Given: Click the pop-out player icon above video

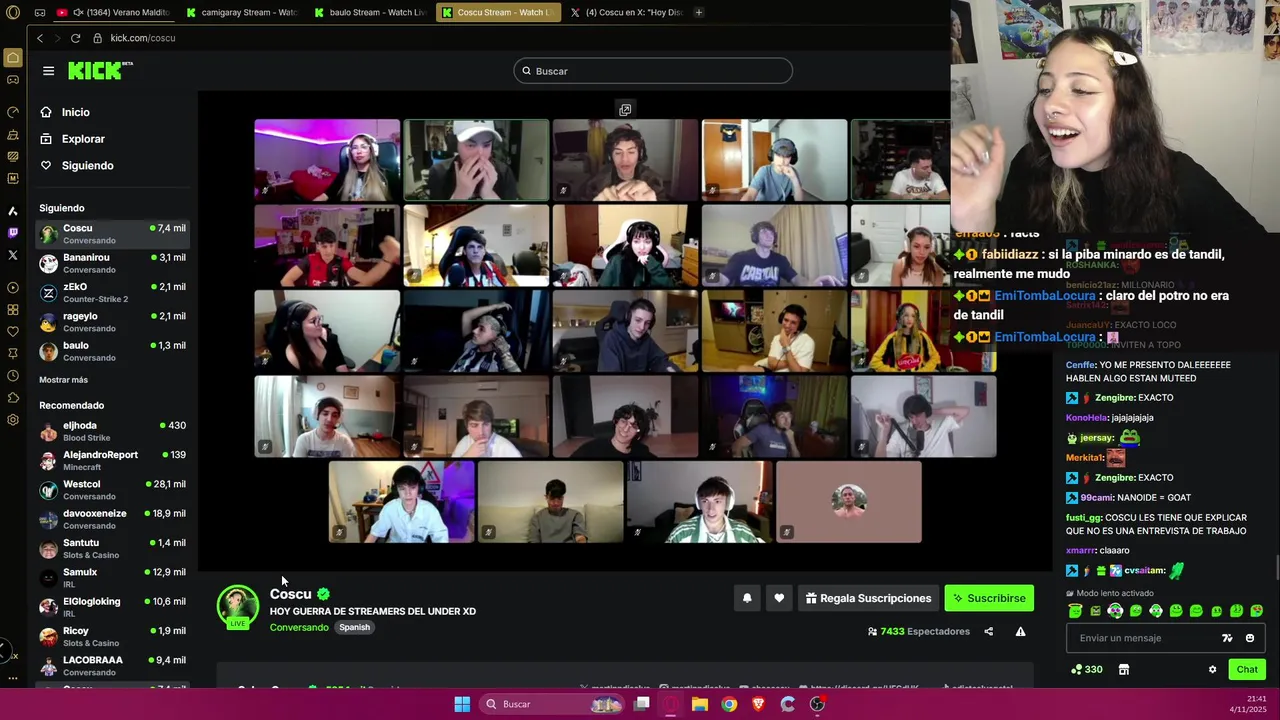Looking at the screenshot, I should pyautogui.click(x=625, y=109).
